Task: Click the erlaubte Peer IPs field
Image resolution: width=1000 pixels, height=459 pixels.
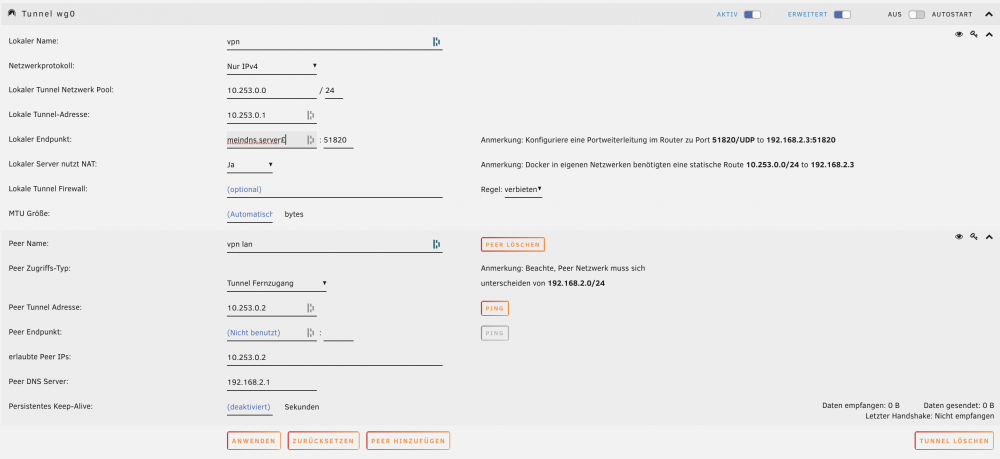Action: pyautogui.click(x=335, y=358)
